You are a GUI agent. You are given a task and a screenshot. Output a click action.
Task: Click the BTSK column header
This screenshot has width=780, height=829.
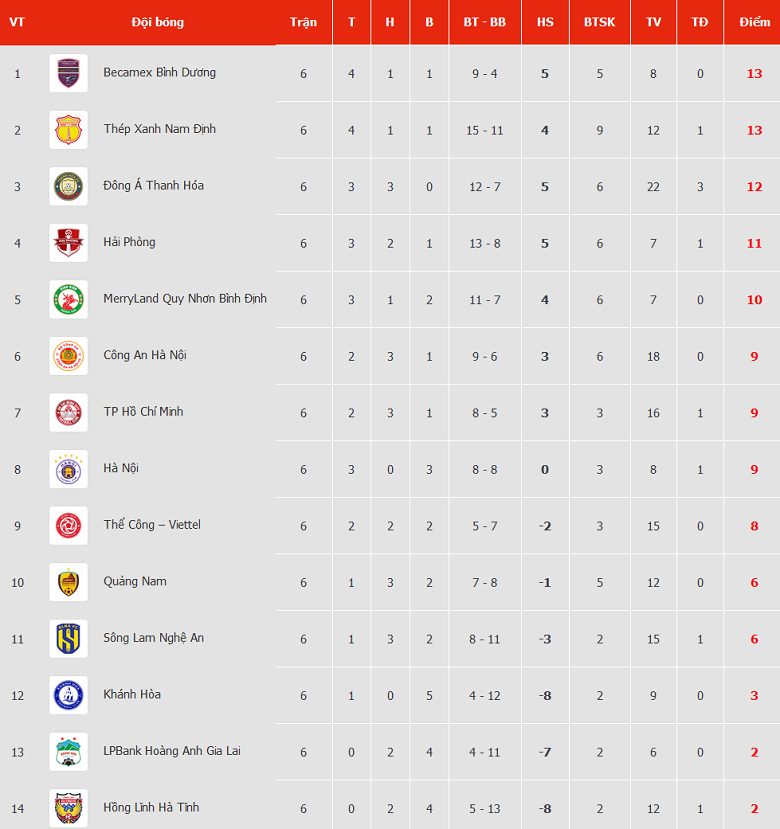pos(599,22)
